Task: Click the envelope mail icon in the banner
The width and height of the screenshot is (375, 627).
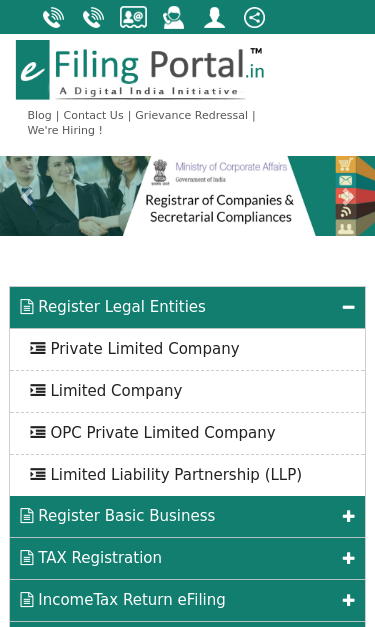Action: coord(345,180)
